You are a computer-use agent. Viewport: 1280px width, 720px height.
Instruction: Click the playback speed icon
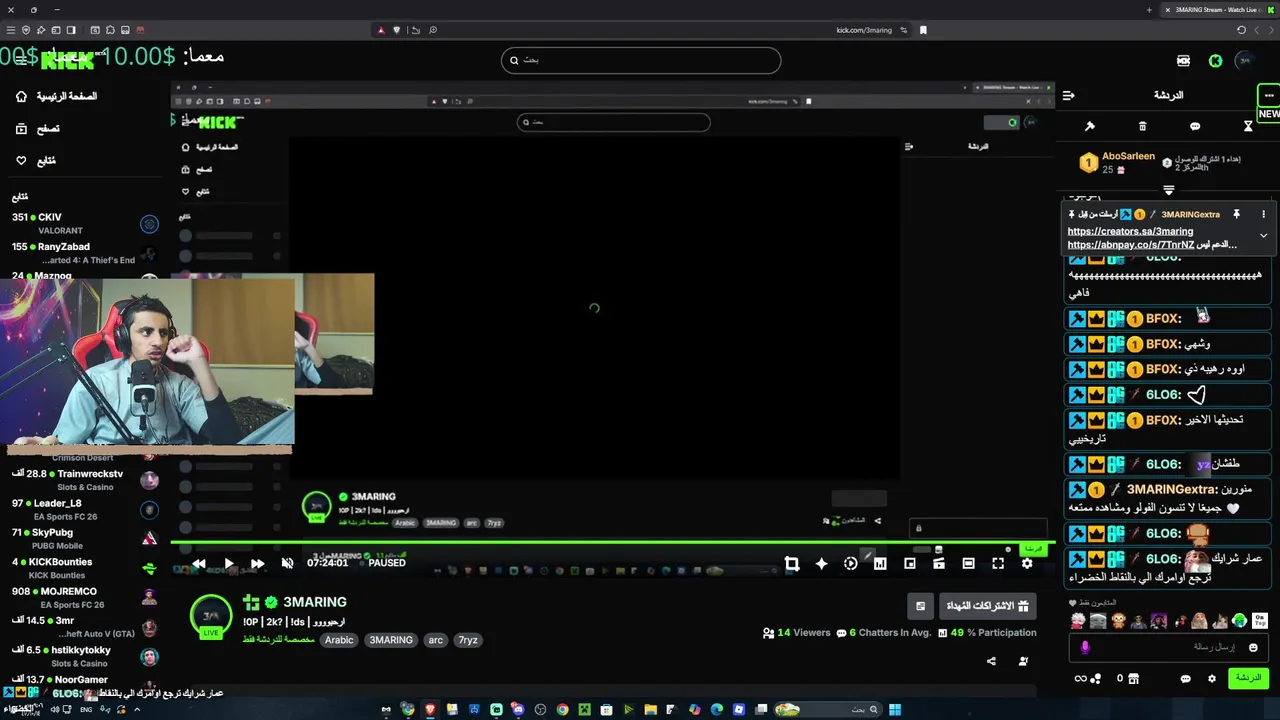(x=850, y=563)
